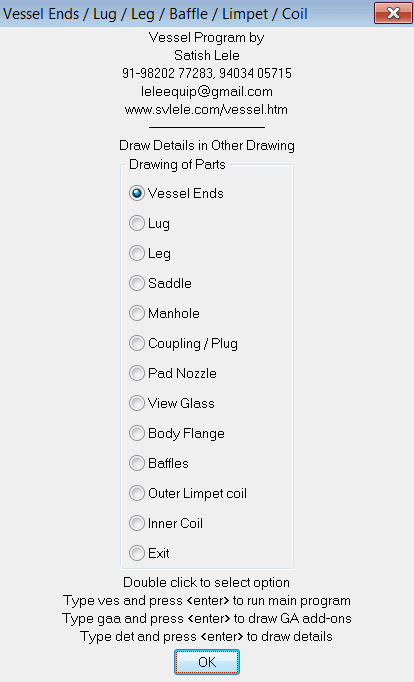Select the Exit radio option
The width and height of the screenshot is (414, 682).
[149, 553]
